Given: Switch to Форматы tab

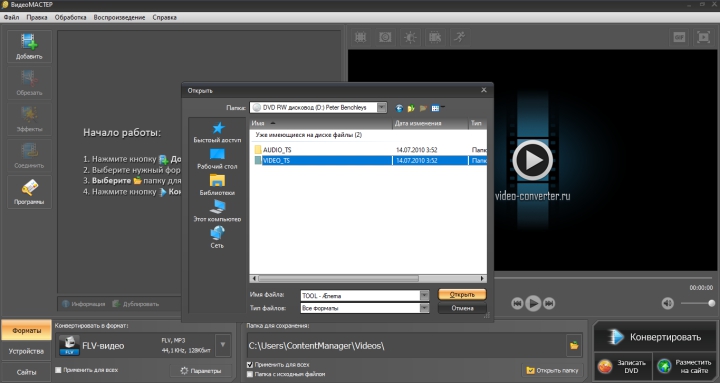Looking at the screenshot, I should pos(27,331).
